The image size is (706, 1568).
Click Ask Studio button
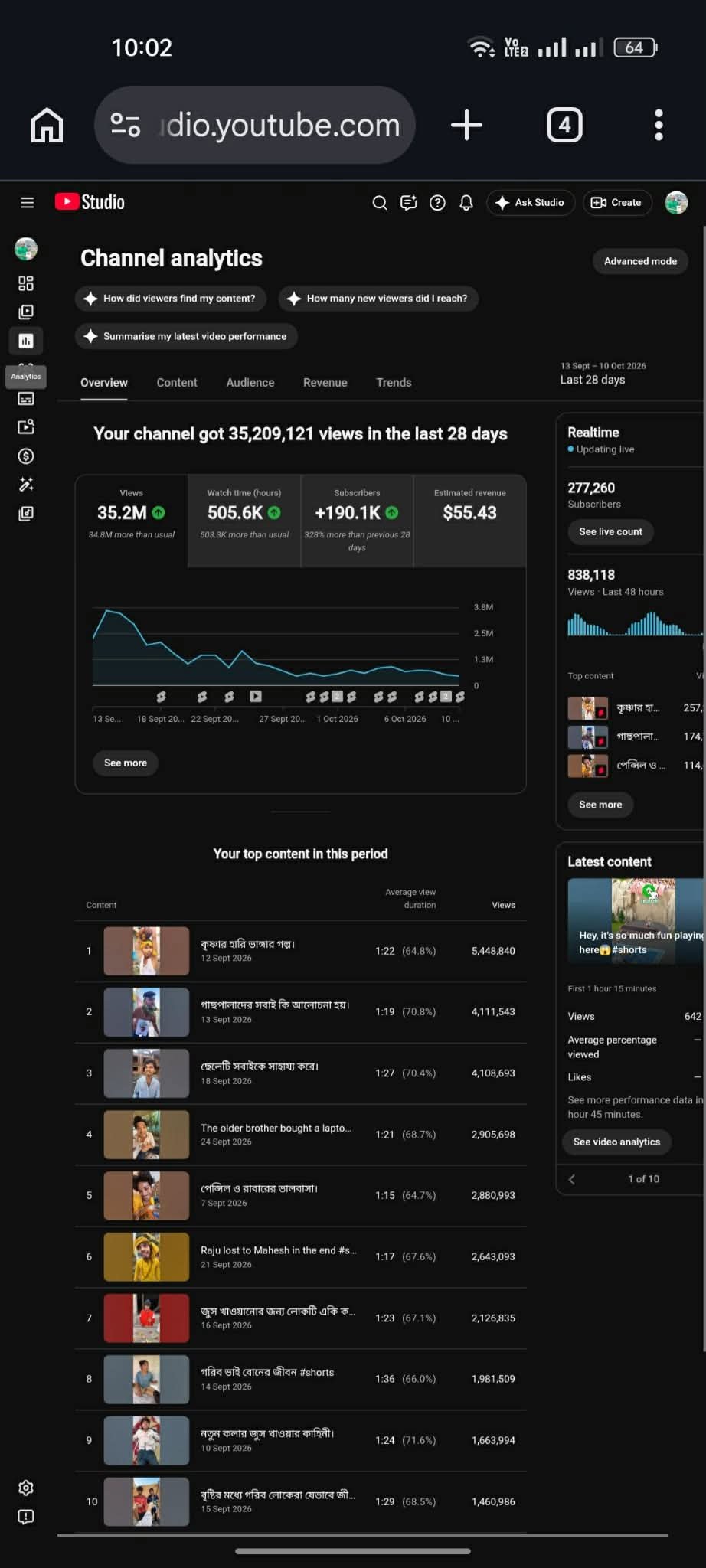pyautogui.click(x=530, y=202)
